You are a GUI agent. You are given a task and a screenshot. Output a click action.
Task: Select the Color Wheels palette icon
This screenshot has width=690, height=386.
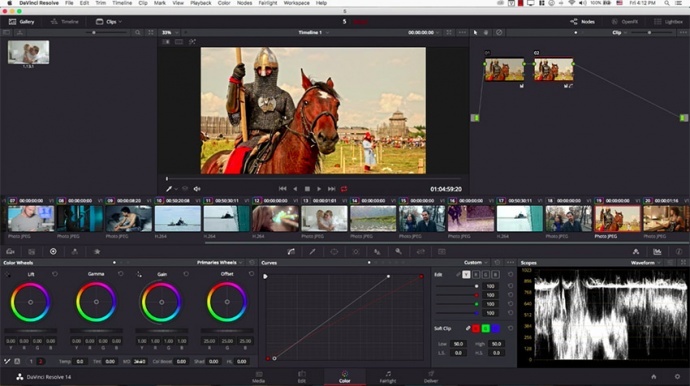[x=53, y=251]
